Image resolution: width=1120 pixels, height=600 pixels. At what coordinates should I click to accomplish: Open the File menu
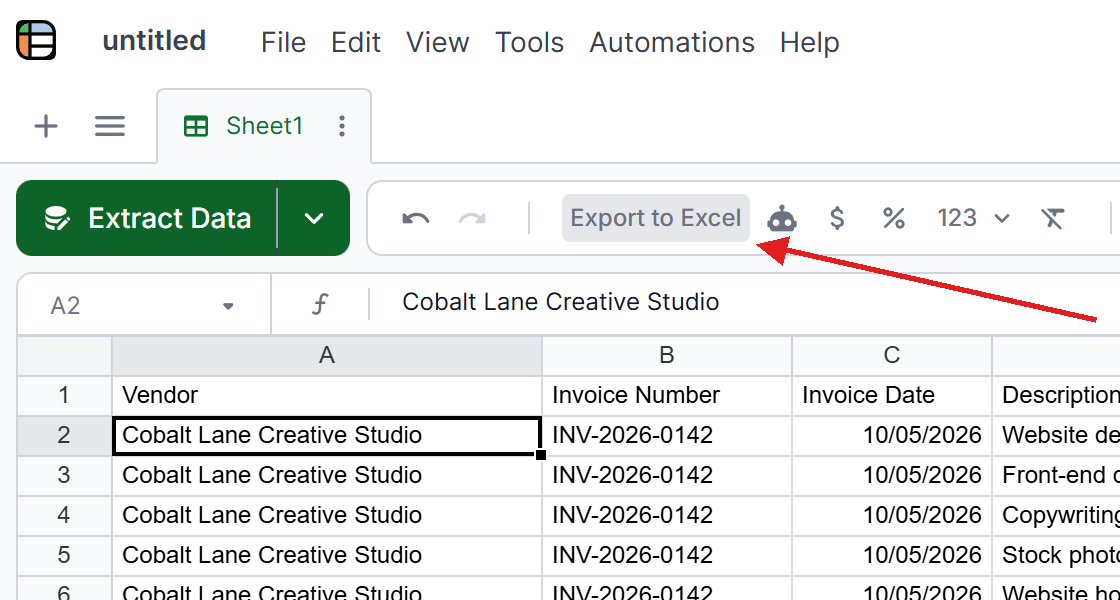pyautogui.click(x=284, y=42)
